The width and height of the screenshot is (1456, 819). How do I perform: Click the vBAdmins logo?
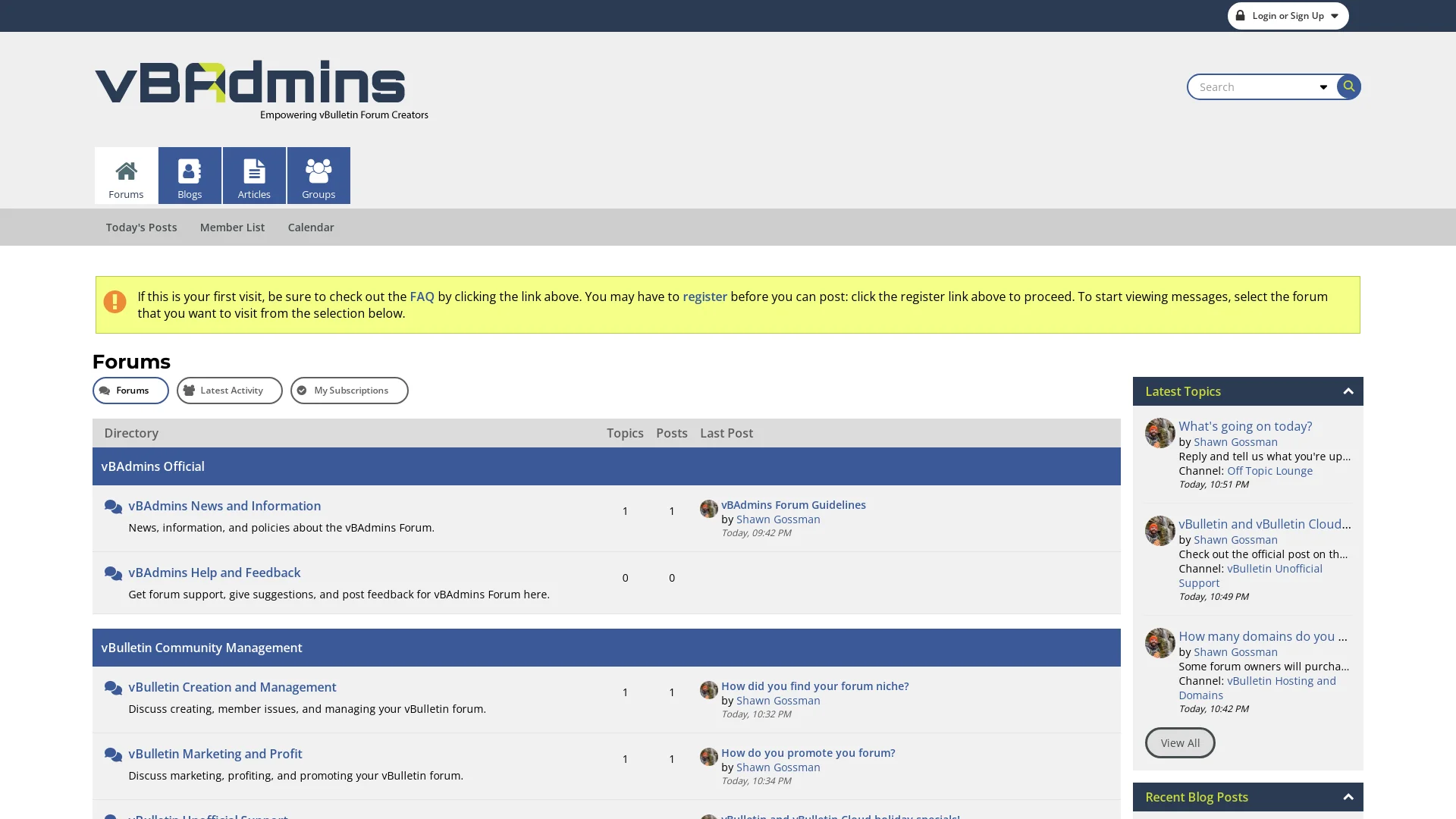(x=262, y=89)
